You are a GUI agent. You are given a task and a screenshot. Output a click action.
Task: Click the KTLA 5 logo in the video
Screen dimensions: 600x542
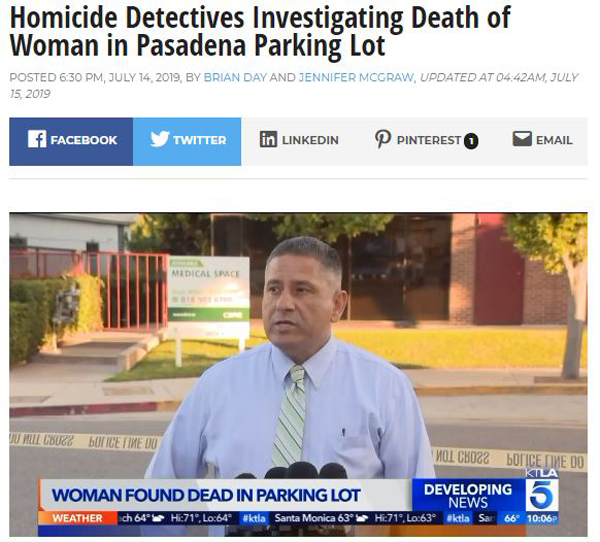[x=542, y=490]
